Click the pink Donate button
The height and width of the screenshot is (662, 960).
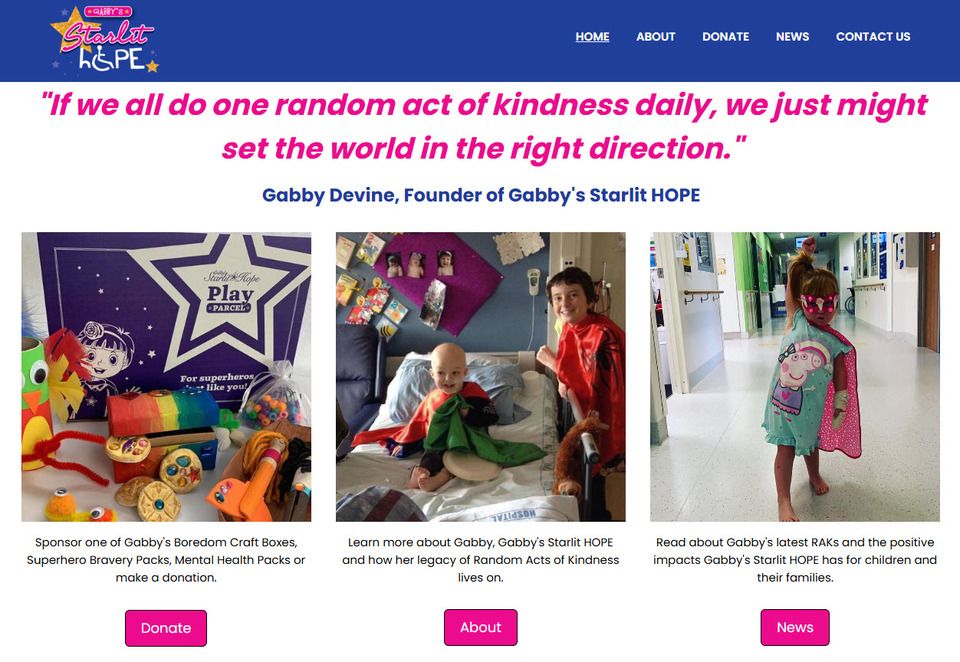(166, 628)
